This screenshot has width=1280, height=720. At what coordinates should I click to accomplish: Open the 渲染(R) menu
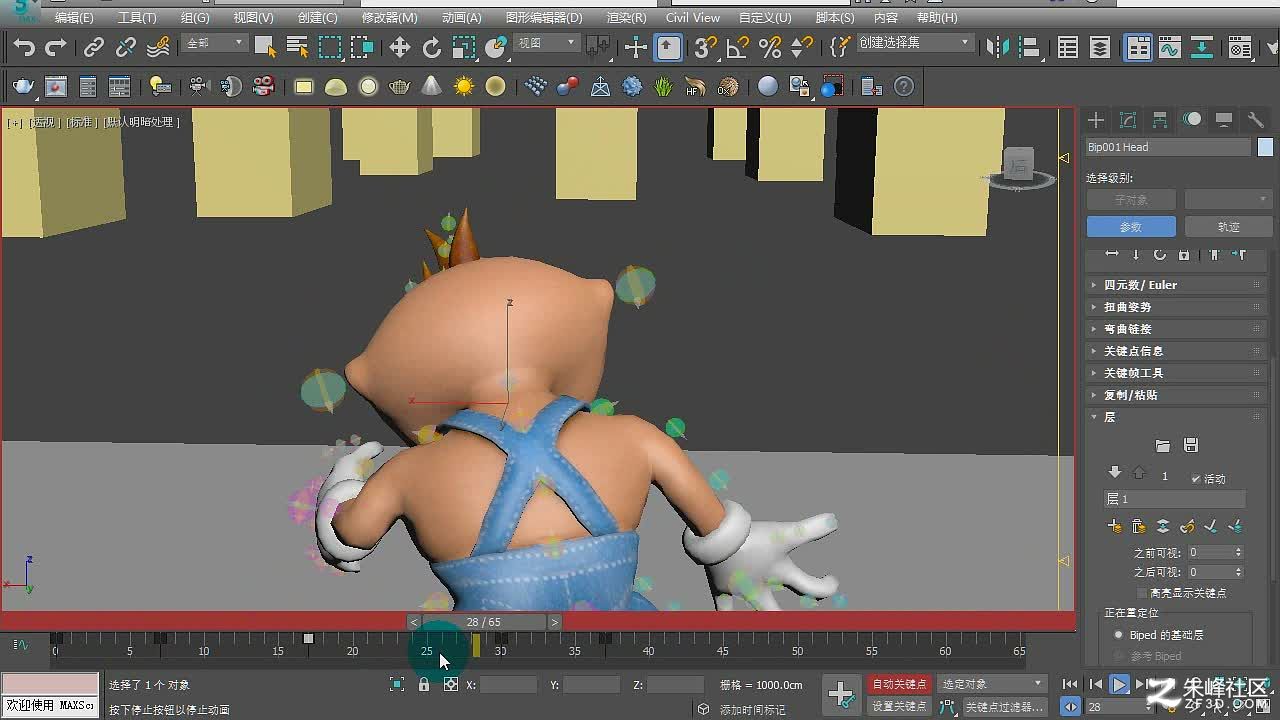coord(626,18)
